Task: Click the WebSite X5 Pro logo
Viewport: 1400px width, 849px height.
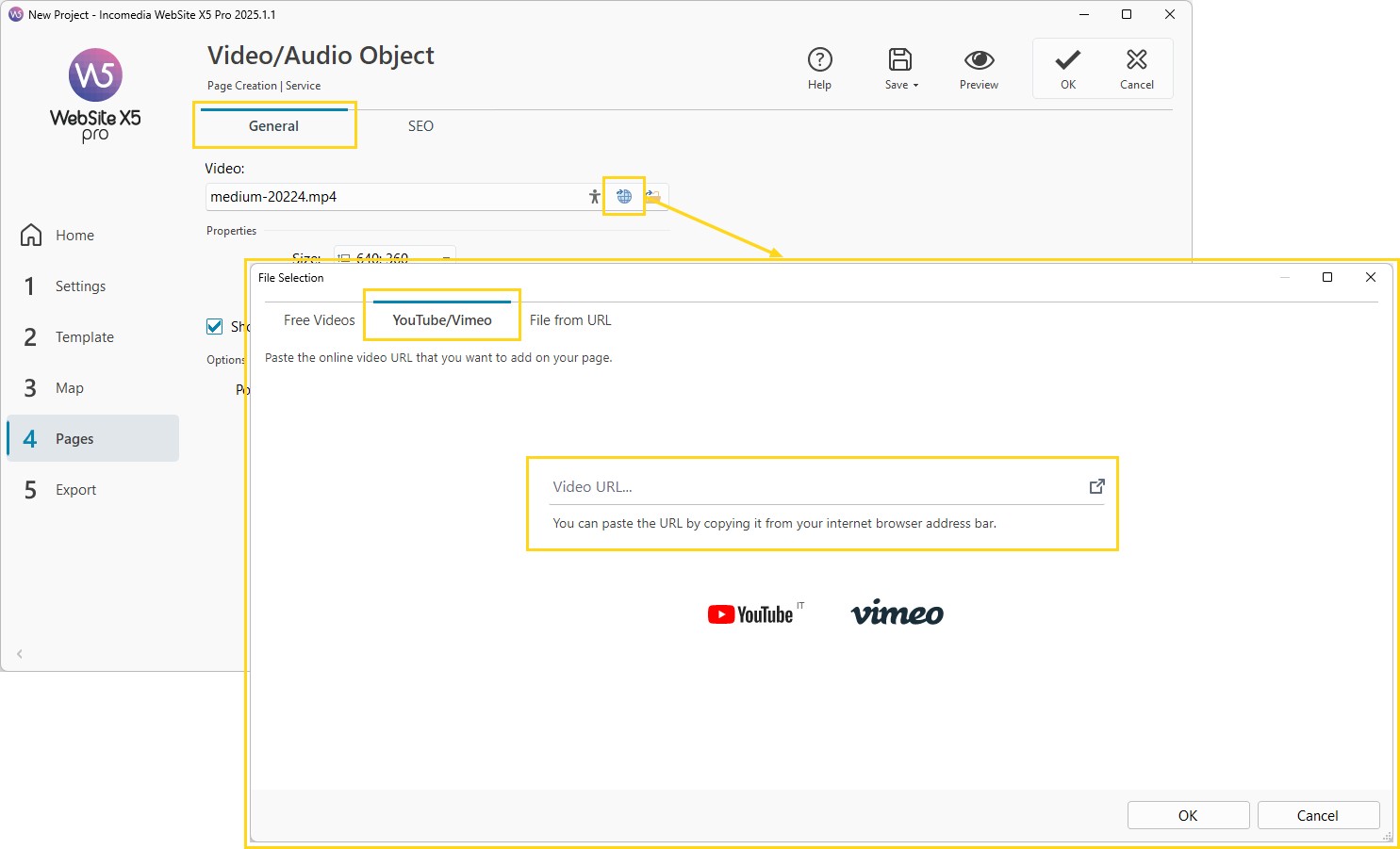Action: (95, 94)
